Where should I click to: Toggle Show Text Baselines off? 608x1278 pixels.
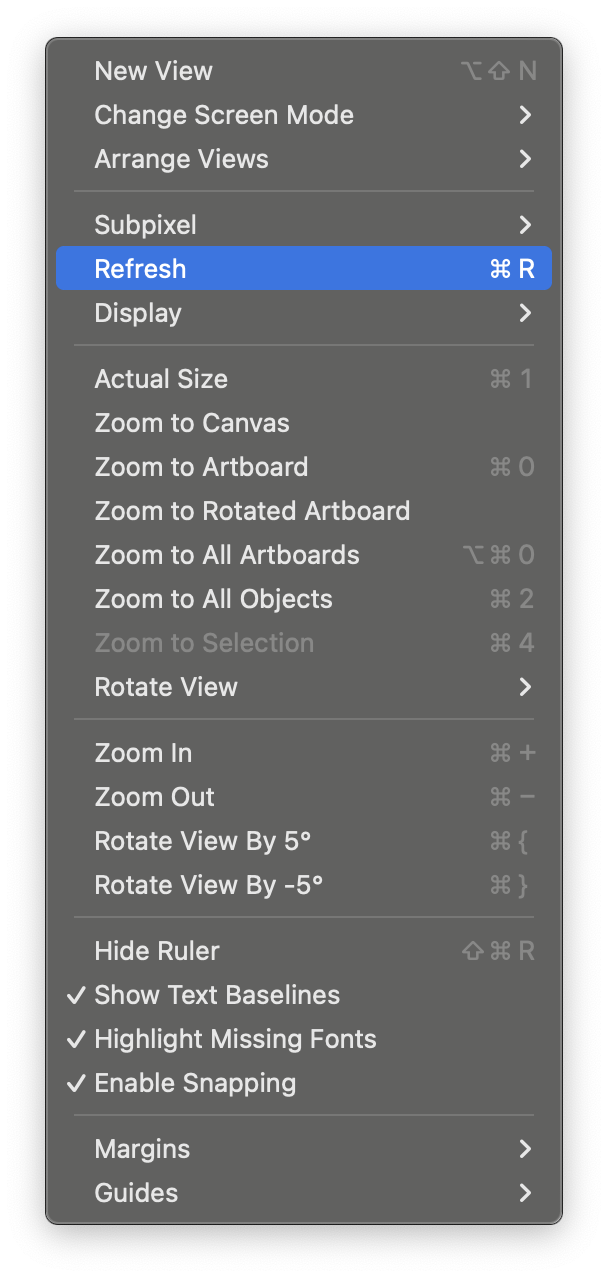coord(217,995)
